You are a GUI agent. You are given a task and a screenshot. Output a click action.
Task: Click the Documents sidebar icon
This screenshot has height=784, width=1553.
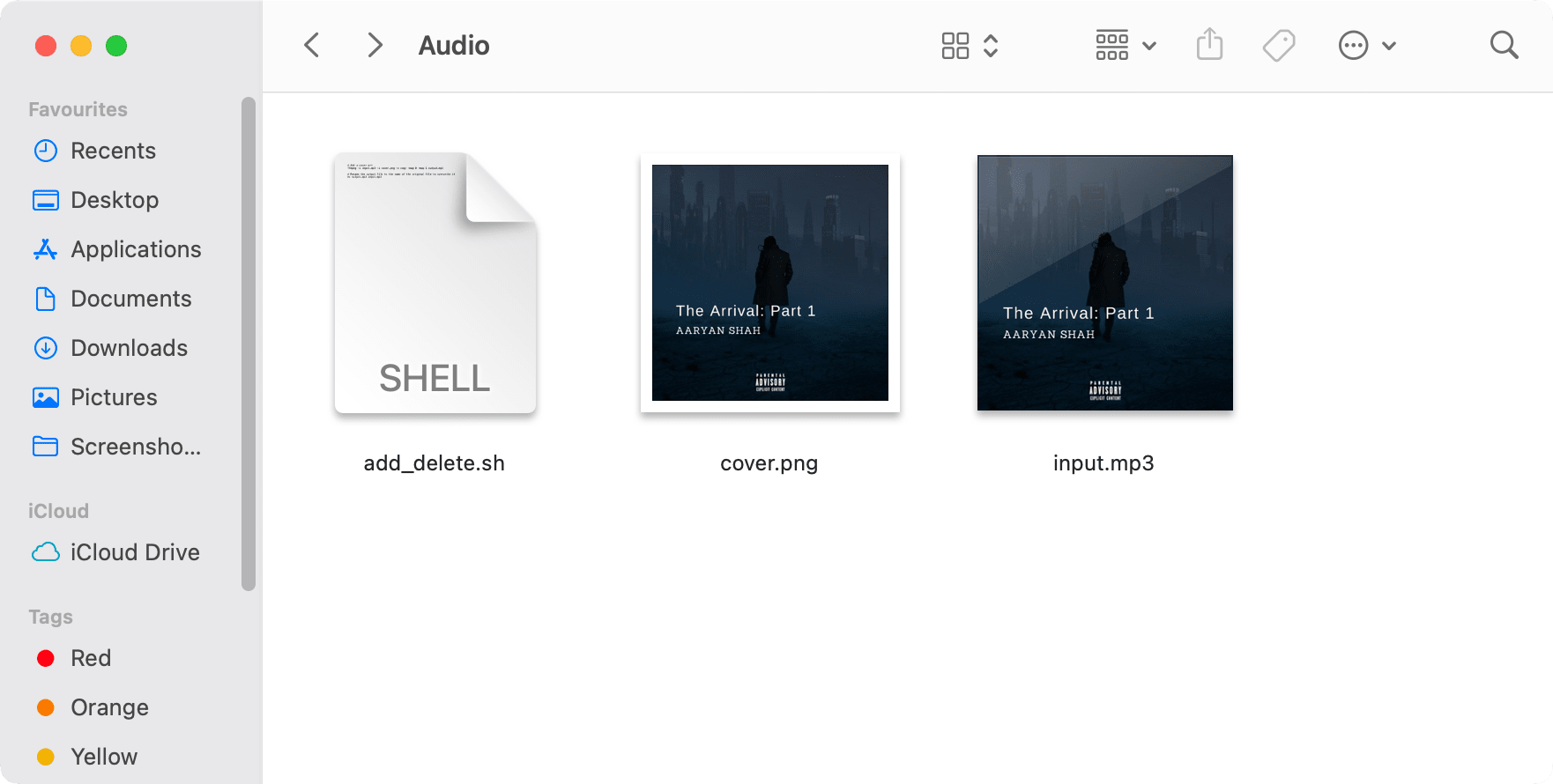(46, 299)
